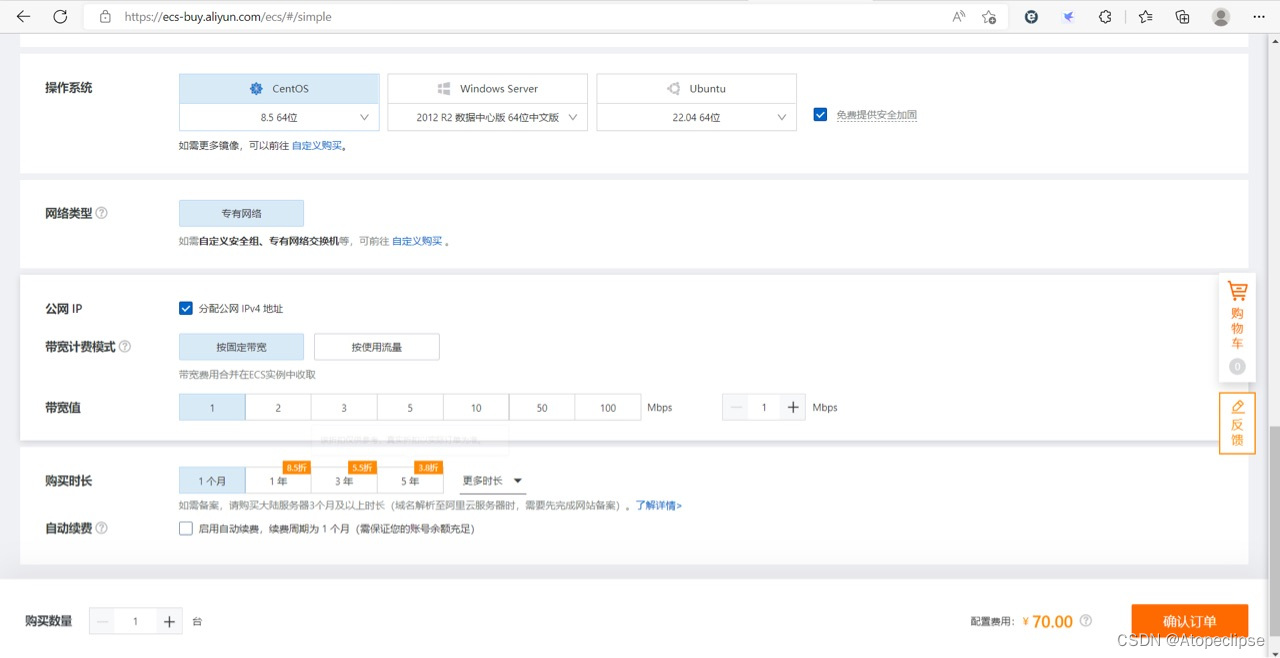Decrease 购买数量 with minus button
The height and width of the screenshot is (658, 1280).
click(x=102, y=621)
